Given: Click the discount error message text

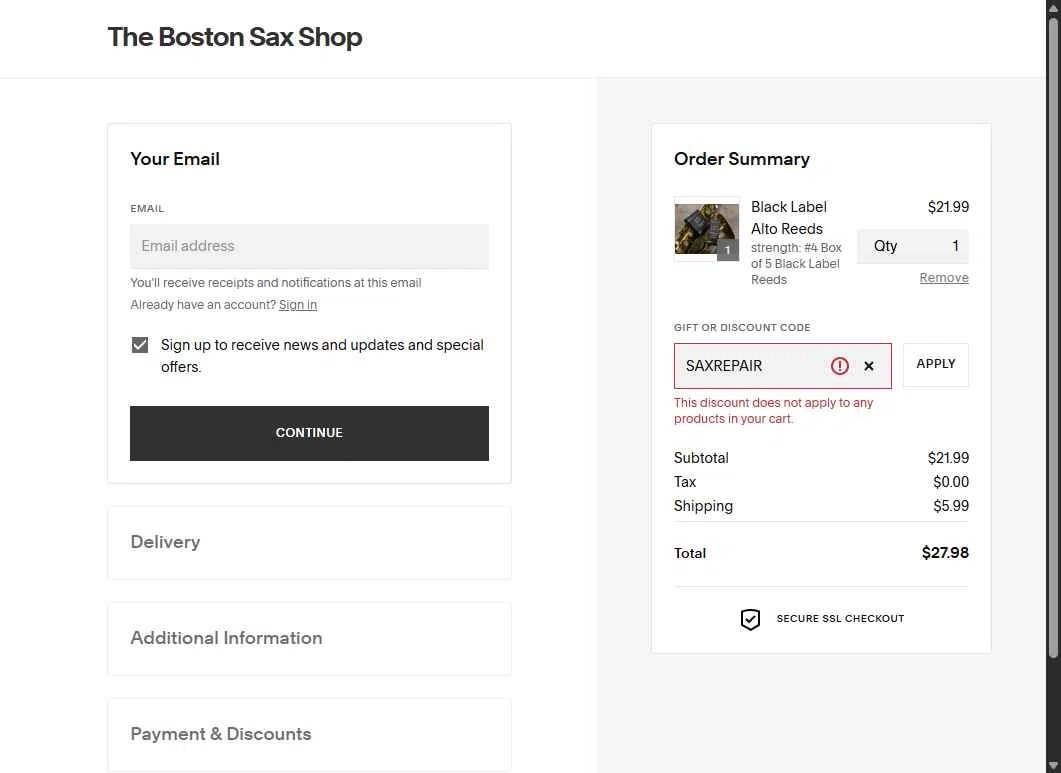Looking at the screenshot, I should click(x=773, y=411).
